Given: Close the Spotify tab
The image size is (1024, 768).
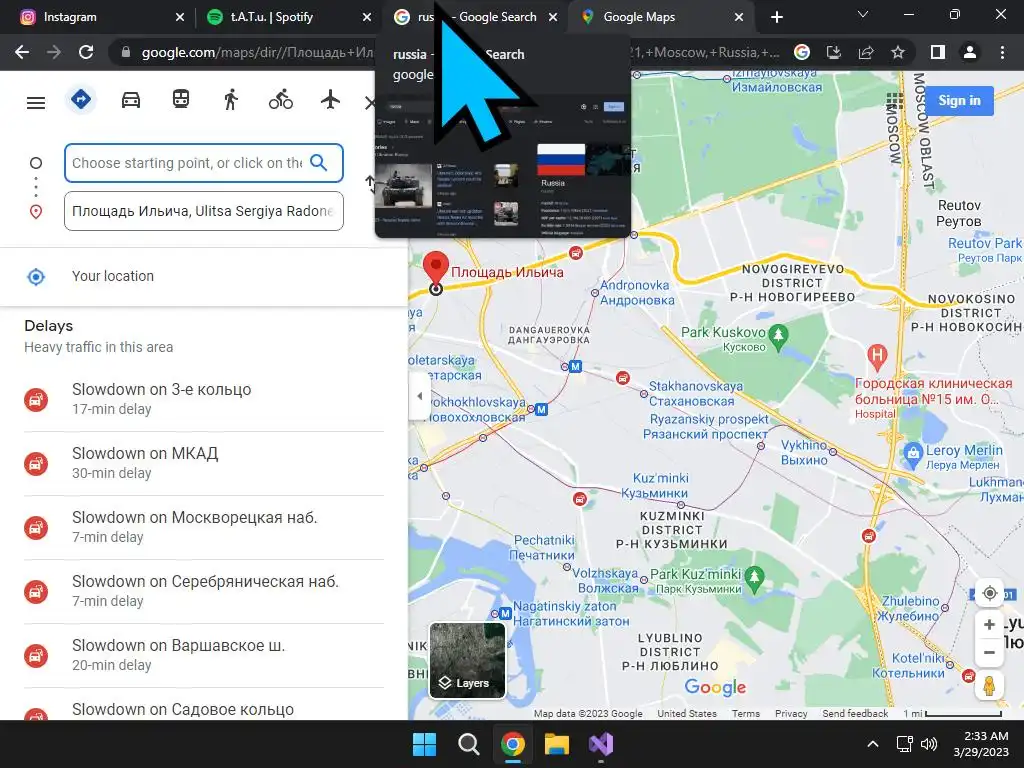Looking at the screenshot, I should pyautogui.click(x=367, y=17).
